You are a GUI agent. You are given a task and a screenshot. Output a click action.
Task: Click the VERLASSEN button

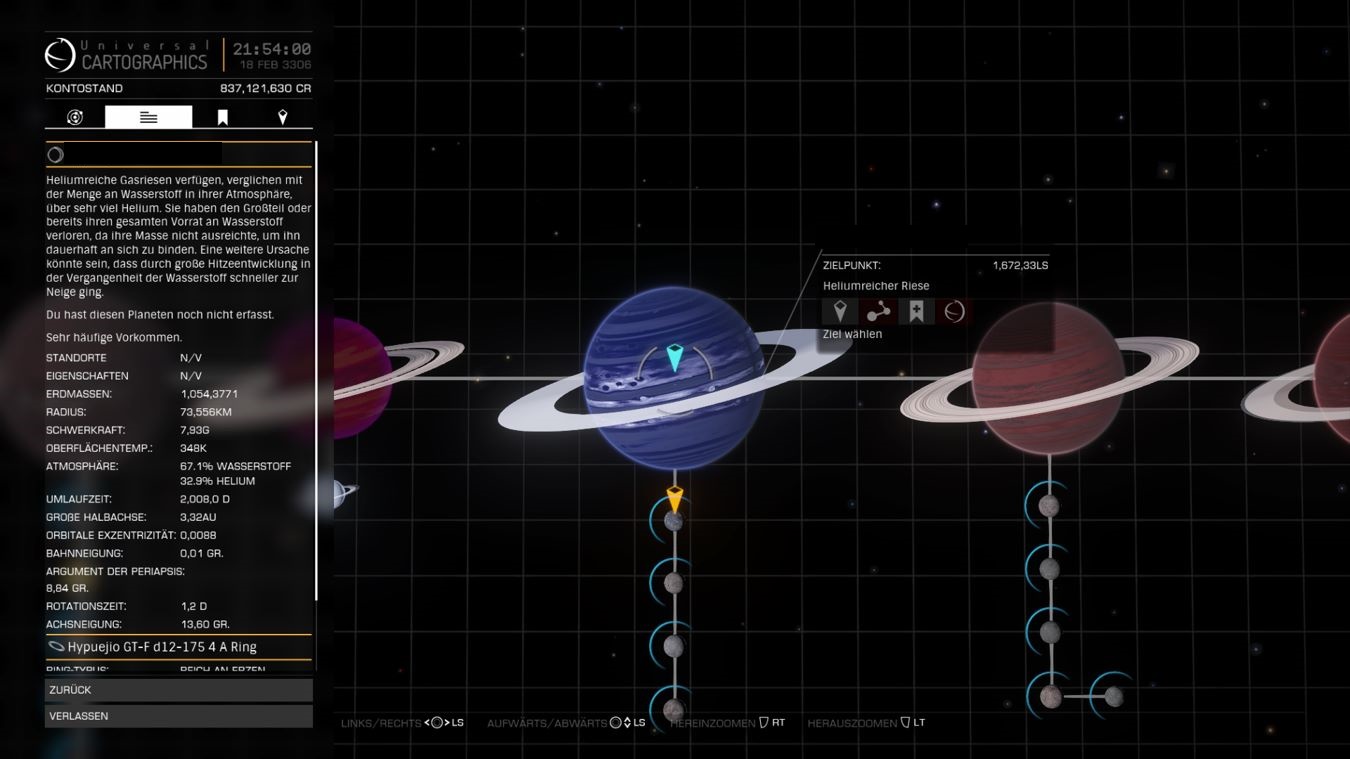[x=179, y=716]
